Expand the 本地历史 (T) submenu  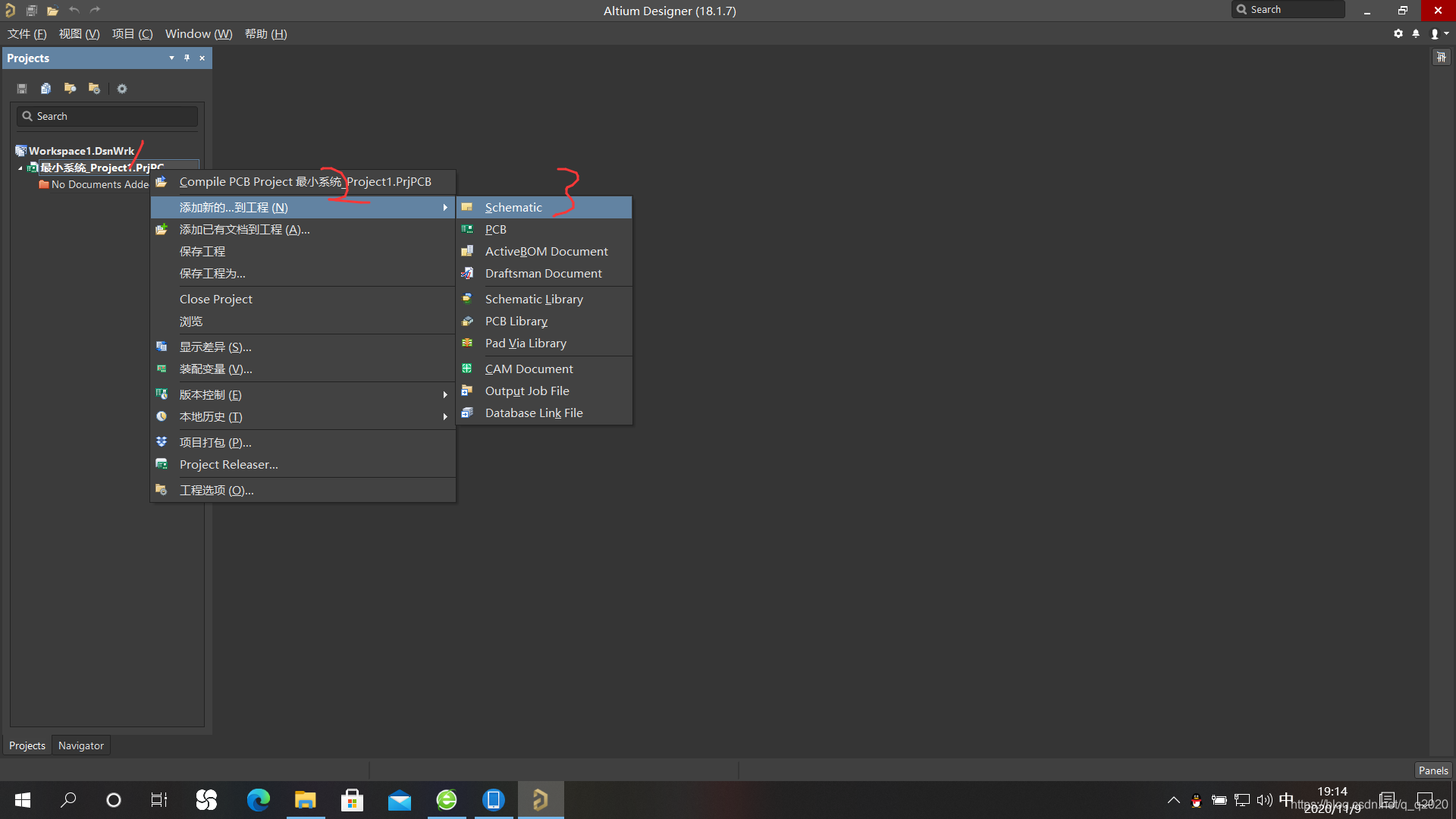click(303, 417)
